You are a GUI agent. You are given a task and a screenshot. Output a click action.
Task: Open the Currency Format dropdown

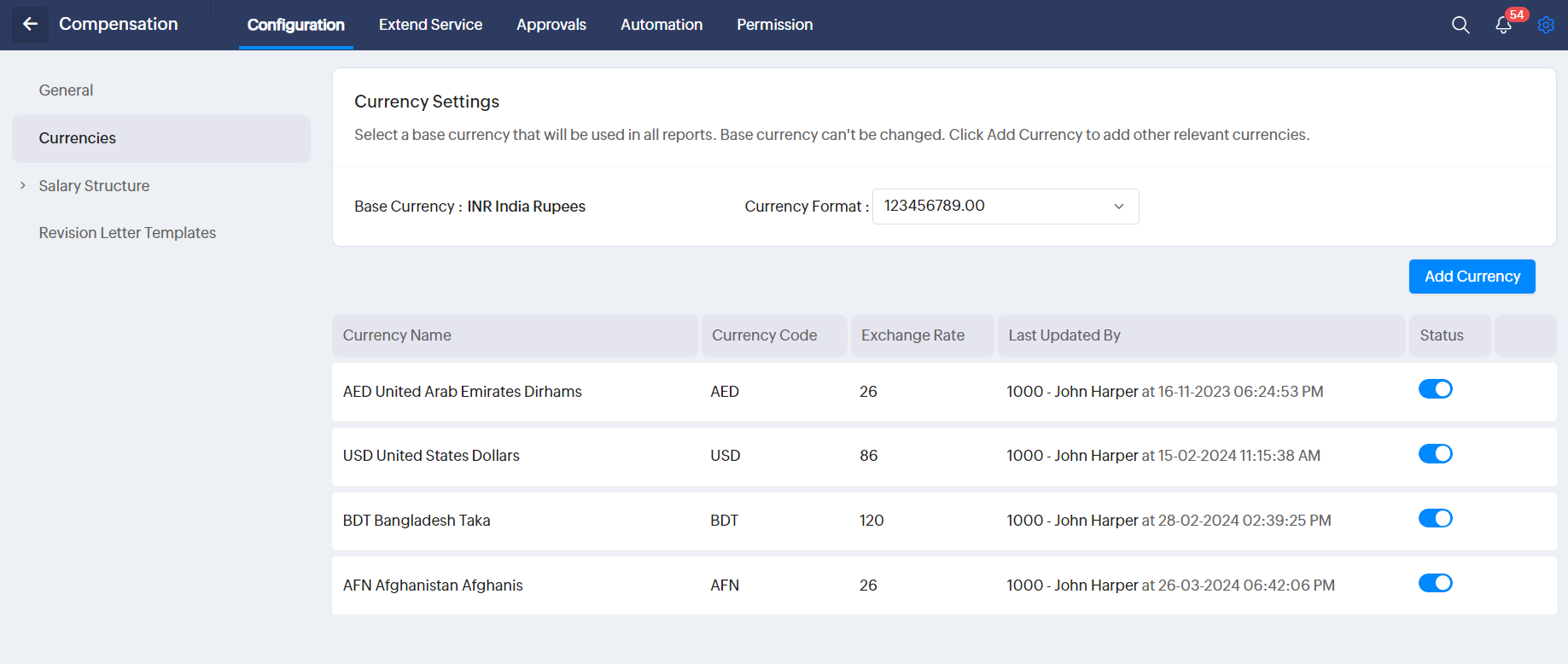tap(1005, 207)
